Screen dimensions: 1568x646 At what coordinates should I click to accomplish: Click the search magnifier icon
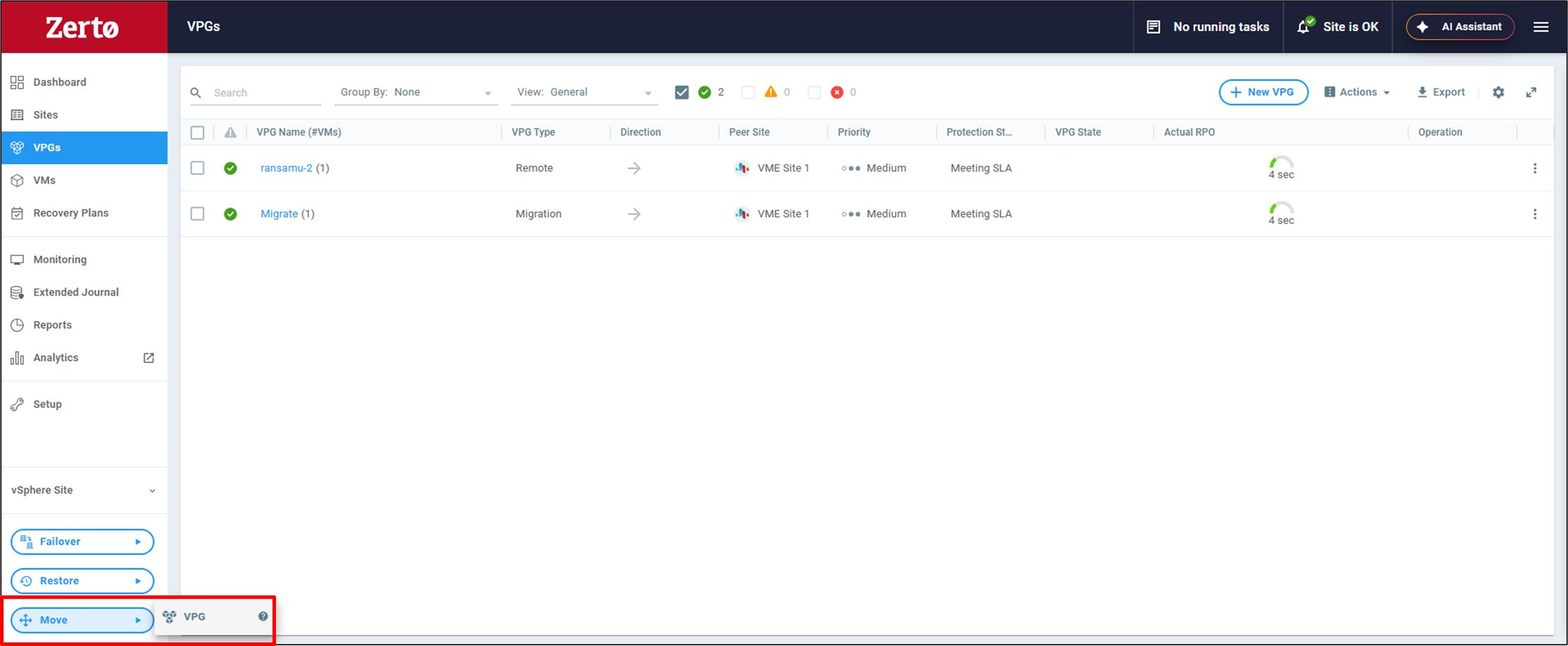click(x=196, y=93)
